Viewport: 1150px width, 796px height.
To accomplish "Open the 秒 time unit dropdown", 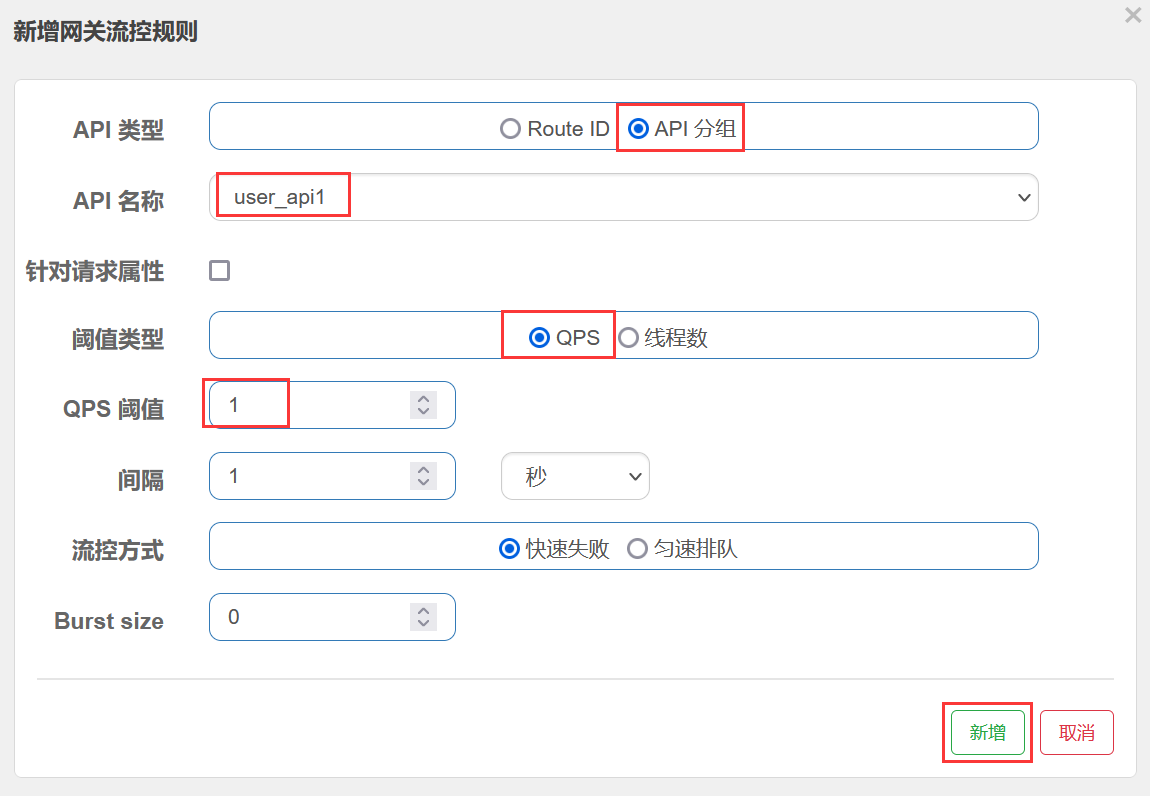I will pyautogui.click(x=575, y=476).
